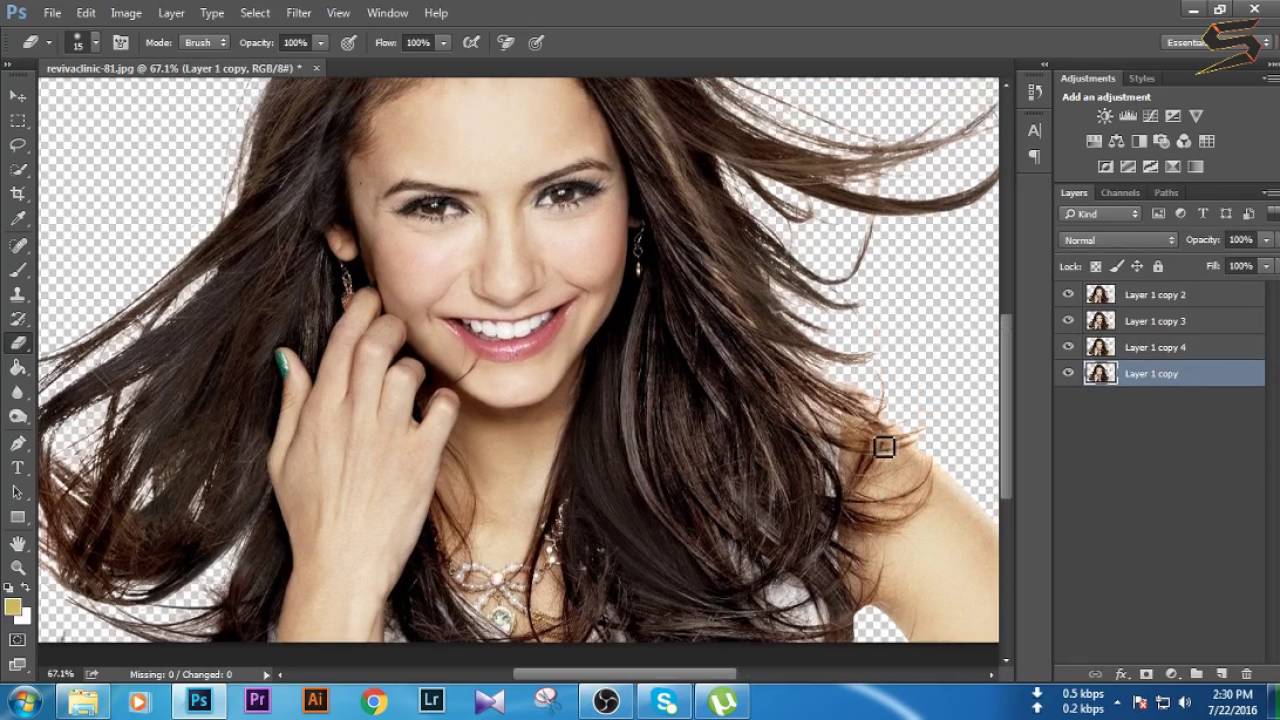Select the Quick Selection tool
This screenshot has width=1280, height=720.
18,170
